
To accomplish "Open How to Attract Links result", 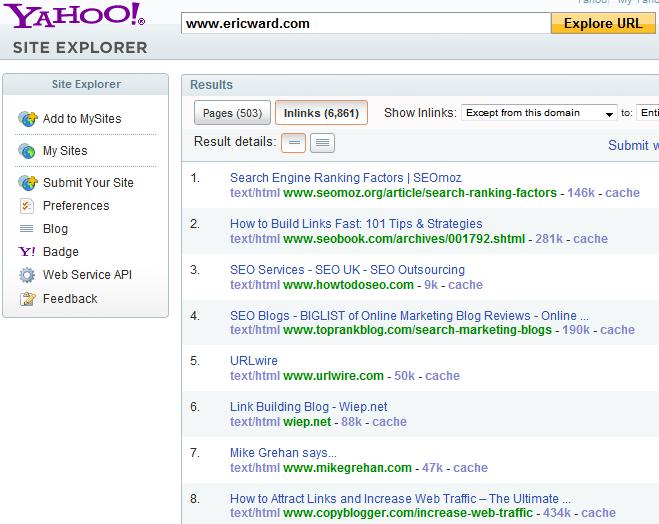I will (x=401, y=498).
